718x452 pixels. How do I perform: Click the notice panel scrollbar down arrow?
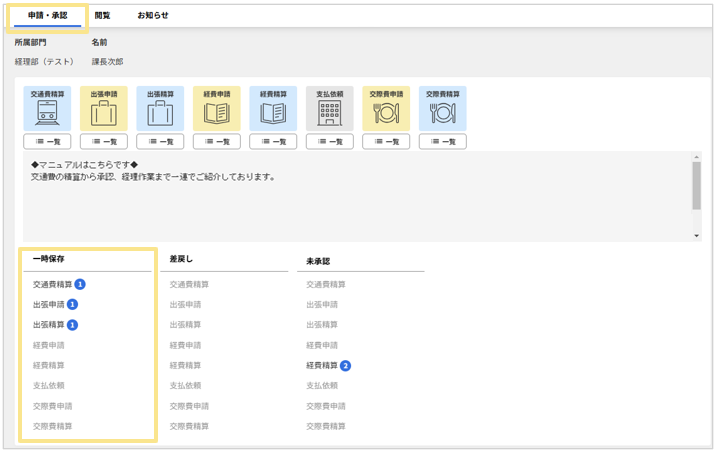696,236
